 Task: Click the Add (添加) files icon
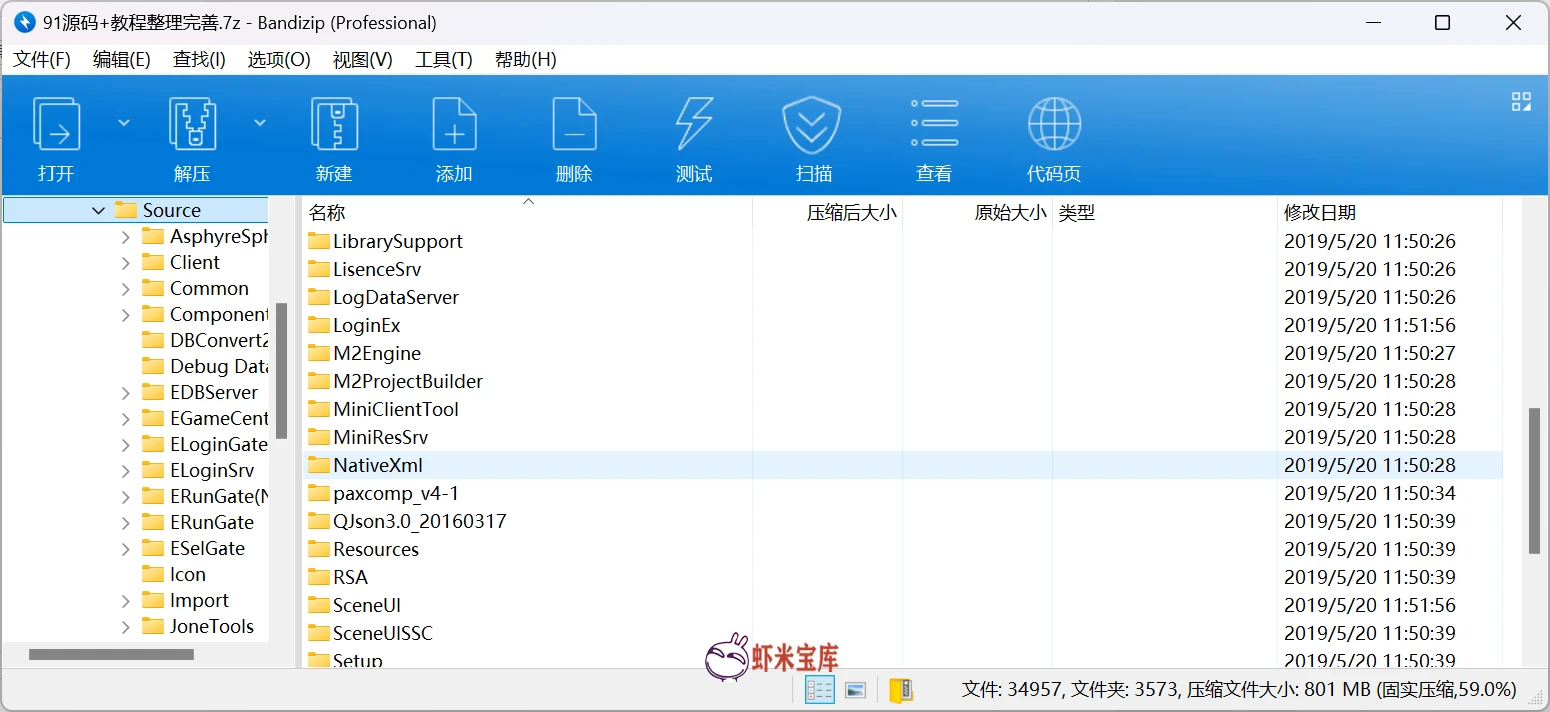454,124
